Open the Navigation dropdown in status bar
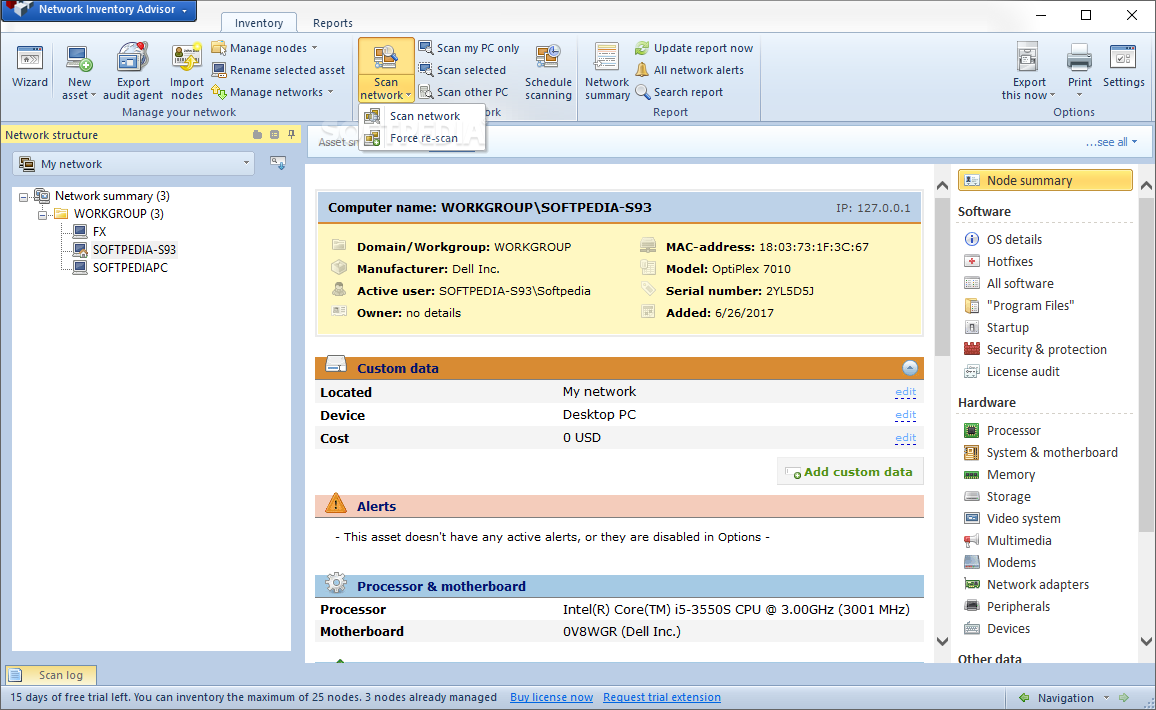Image resolution: width=1156 pixels, height=710 pixels. 1073,697
